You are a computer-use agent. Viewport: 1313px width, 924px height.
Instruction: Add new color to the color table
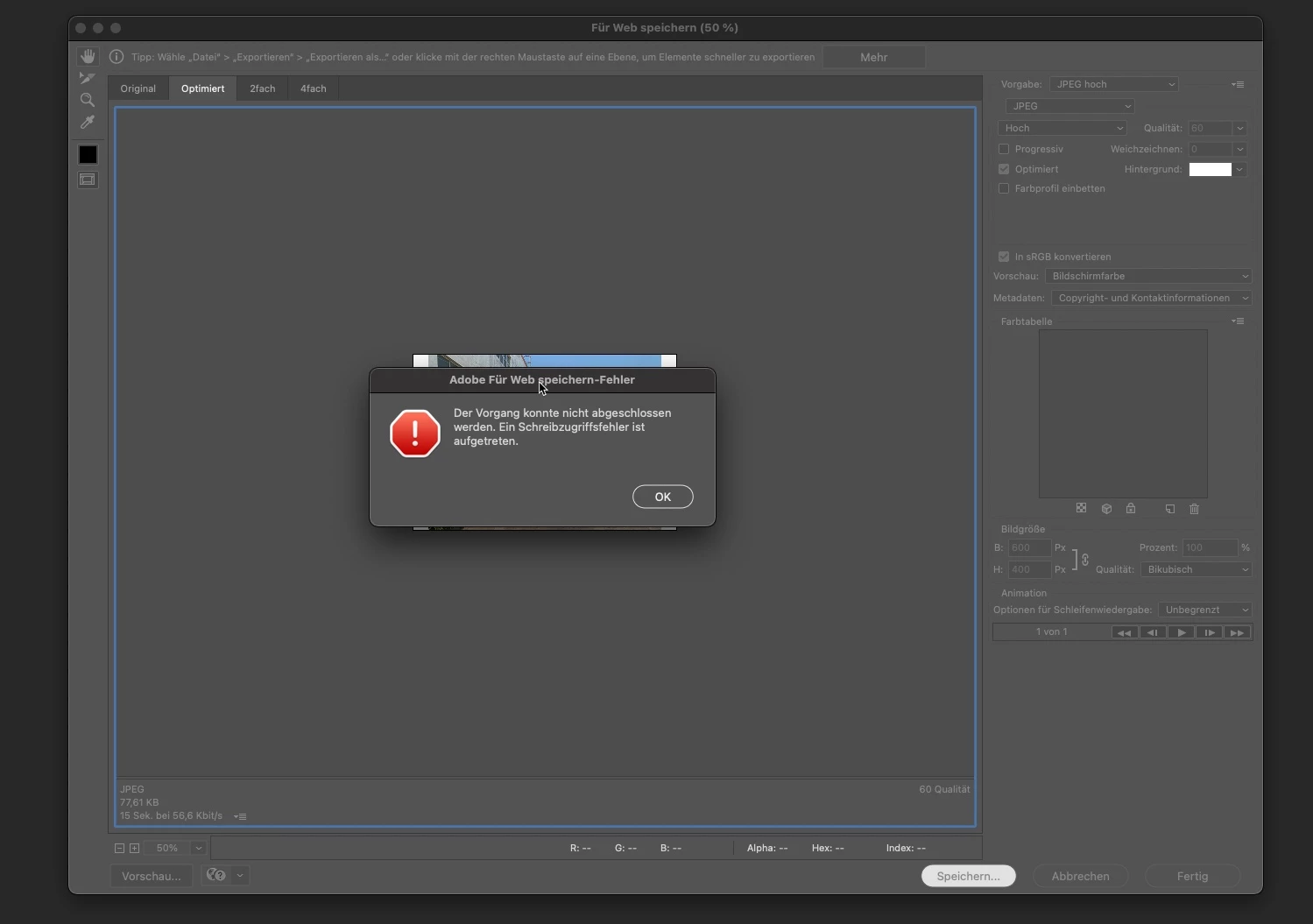[1169, 508]
